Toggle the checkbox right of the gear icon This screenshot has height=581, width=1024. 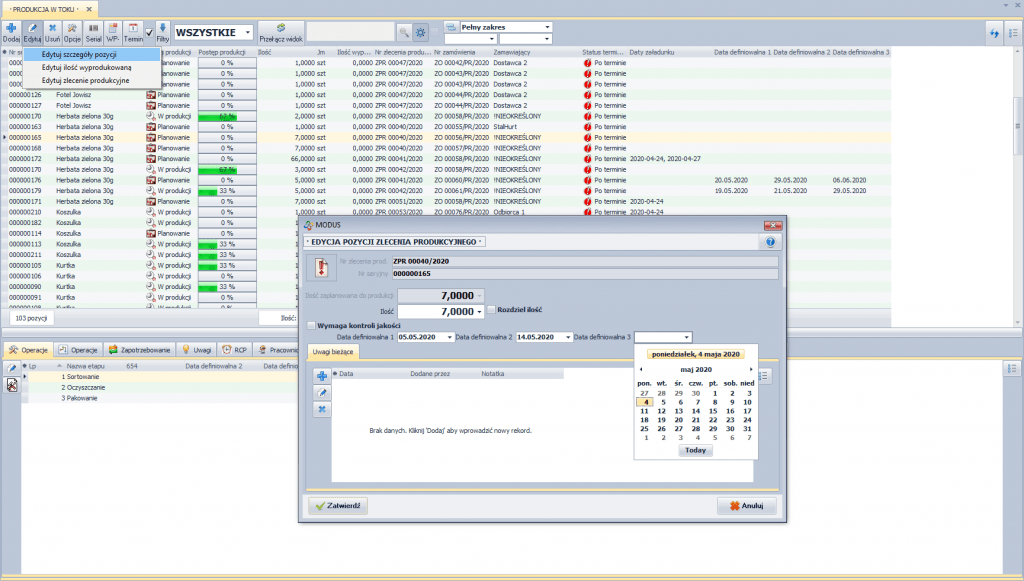tap(435, 32)
